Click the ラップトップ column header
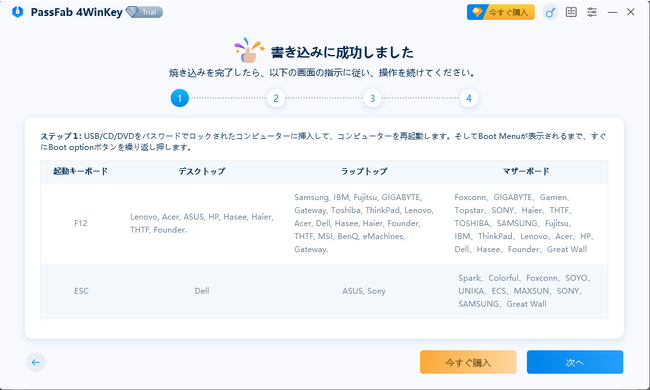Screen dimensions: 650x390 pyautogui.click(x=364, y=171)
